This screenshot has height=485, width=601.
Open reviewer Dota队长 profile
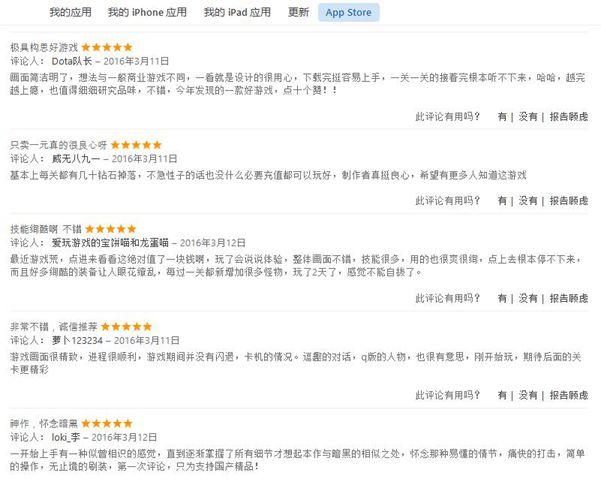72,61
